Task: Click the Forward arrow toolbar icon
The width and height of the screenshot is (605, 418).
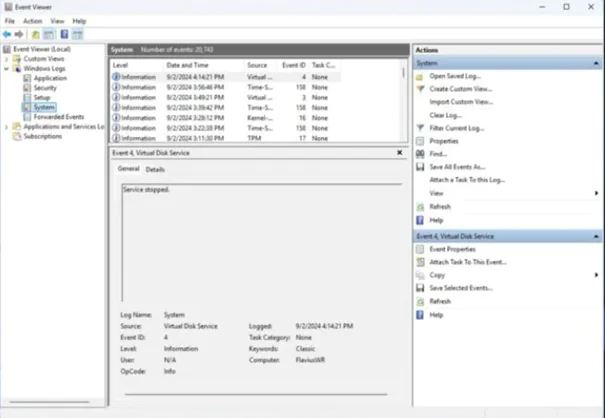Action: pos(19,34)
